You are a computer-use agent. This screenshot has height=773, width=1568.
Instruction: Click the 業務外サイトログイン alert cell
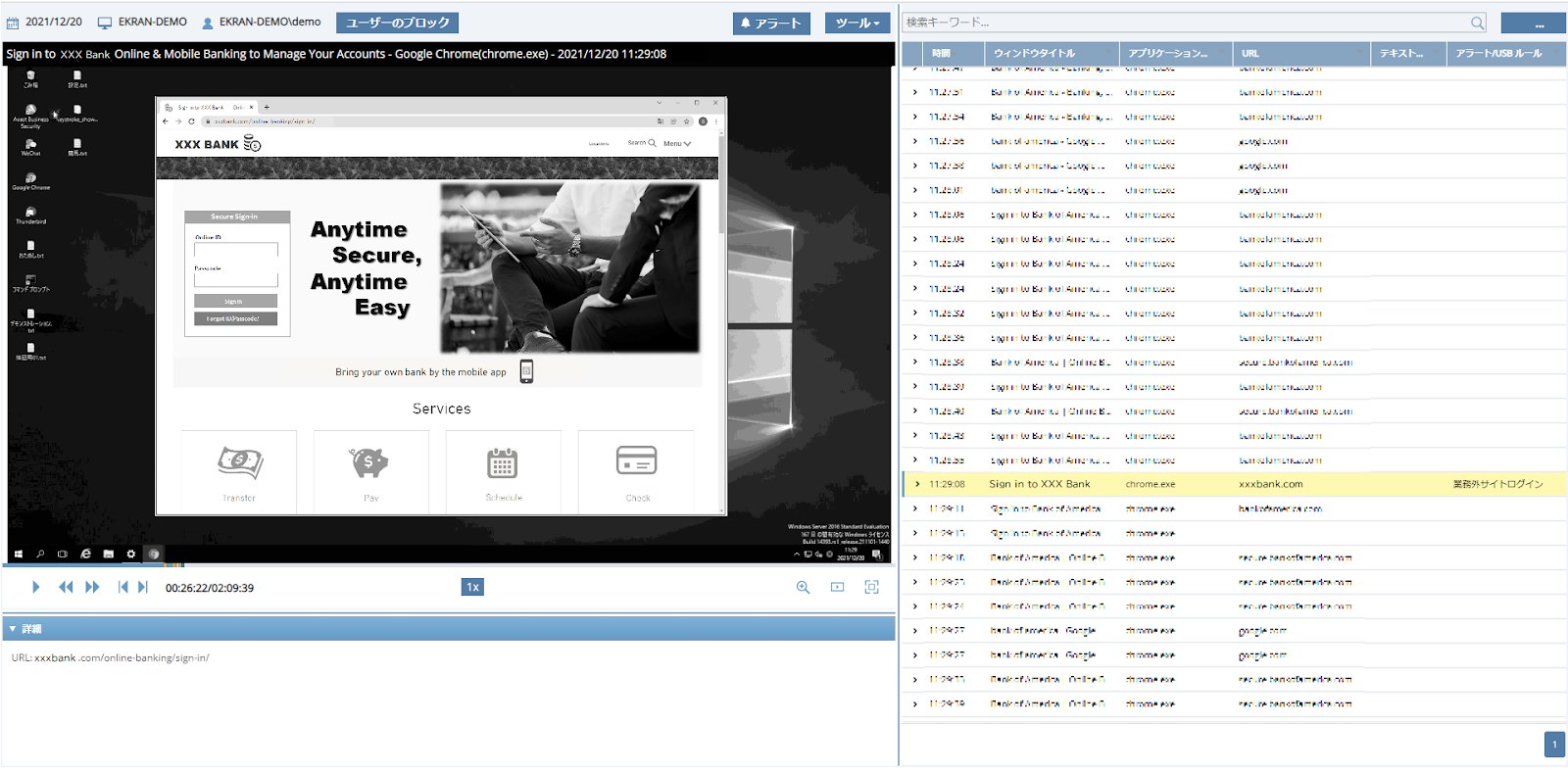point(1497,484)
